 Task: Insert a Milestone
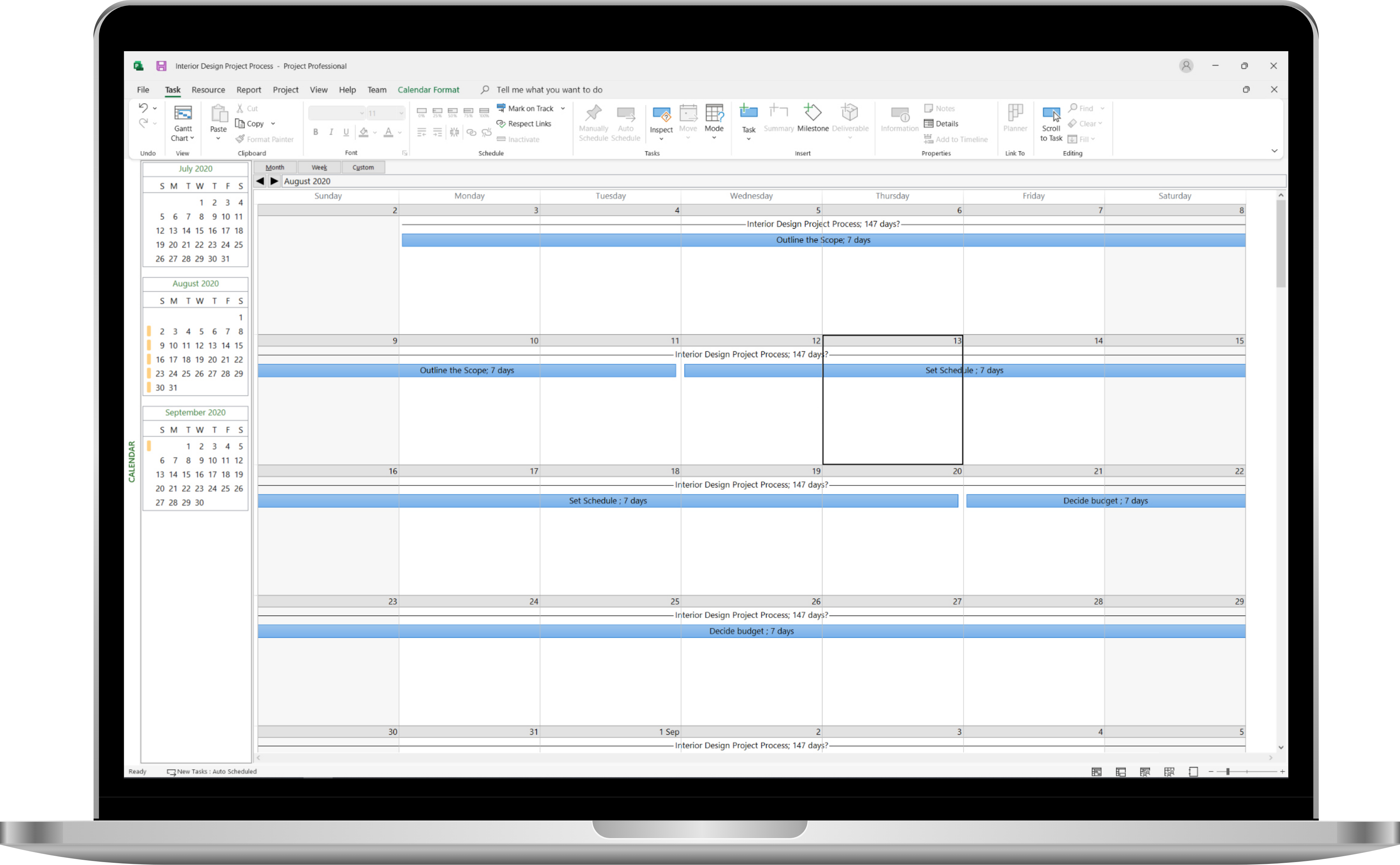[x=813, y=119]
